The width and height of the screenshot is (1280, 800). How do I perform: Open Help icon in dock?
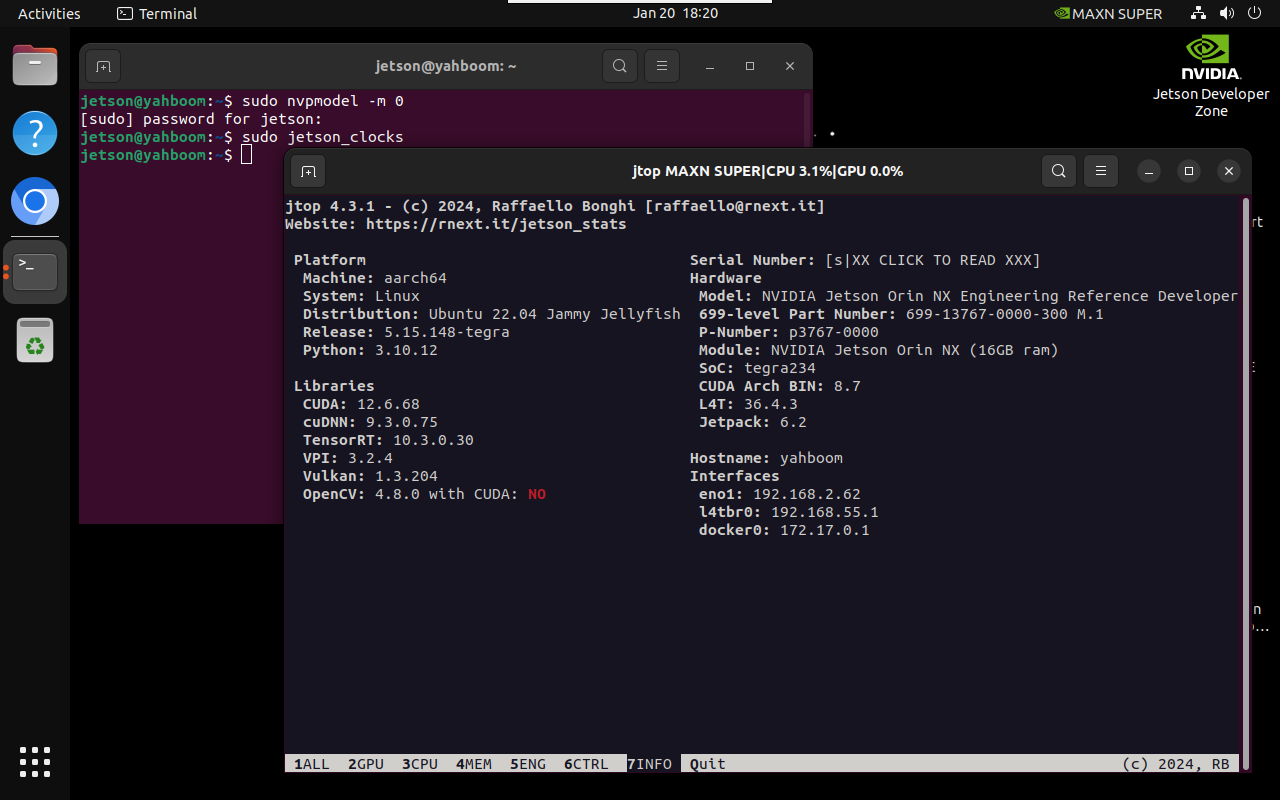click(35, 134)
